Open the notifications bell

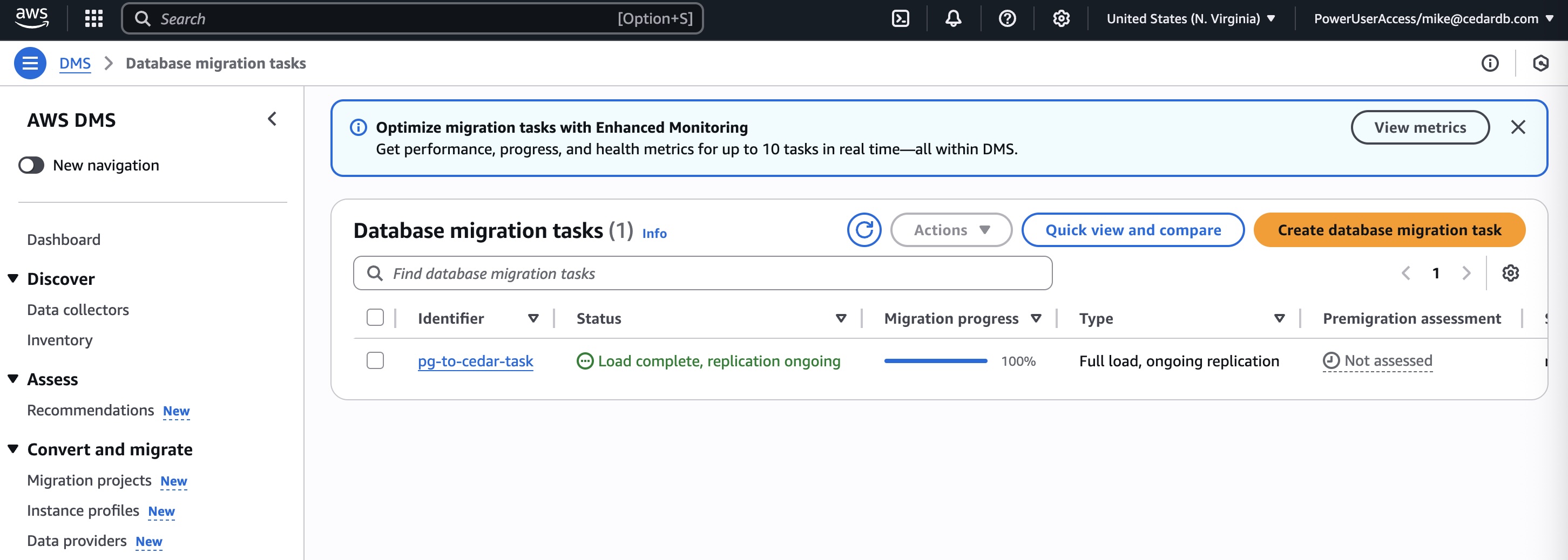(953, 19)
